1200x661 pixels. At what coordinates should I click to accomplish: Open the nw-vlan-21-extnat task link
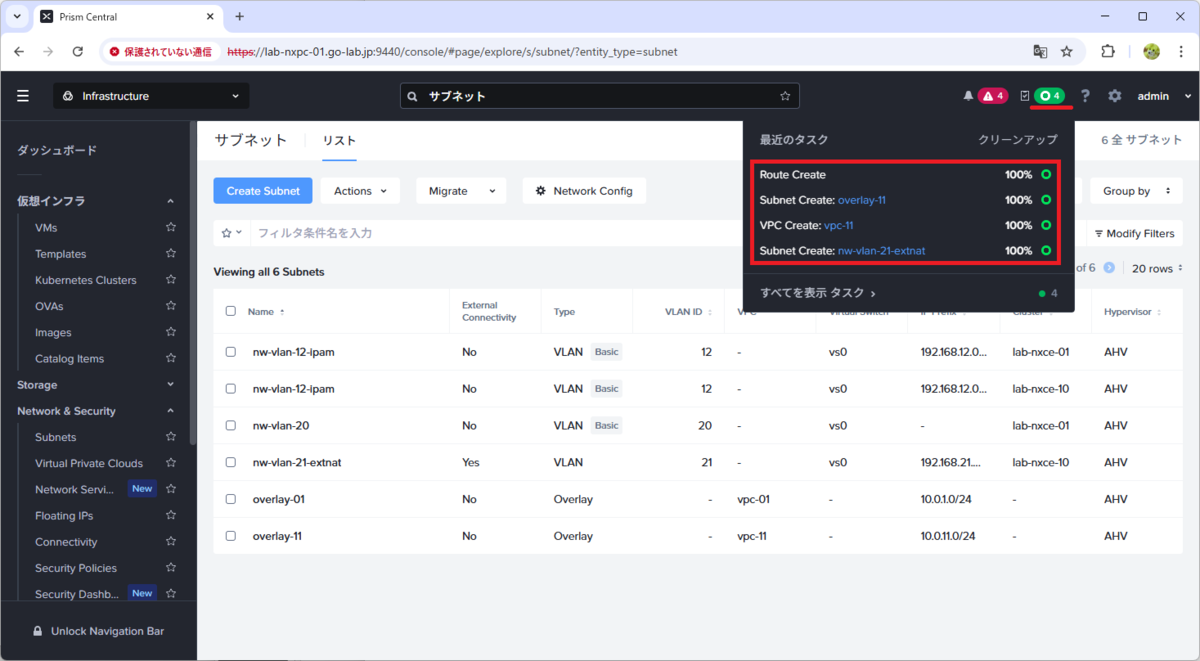[x=881, y=251]
